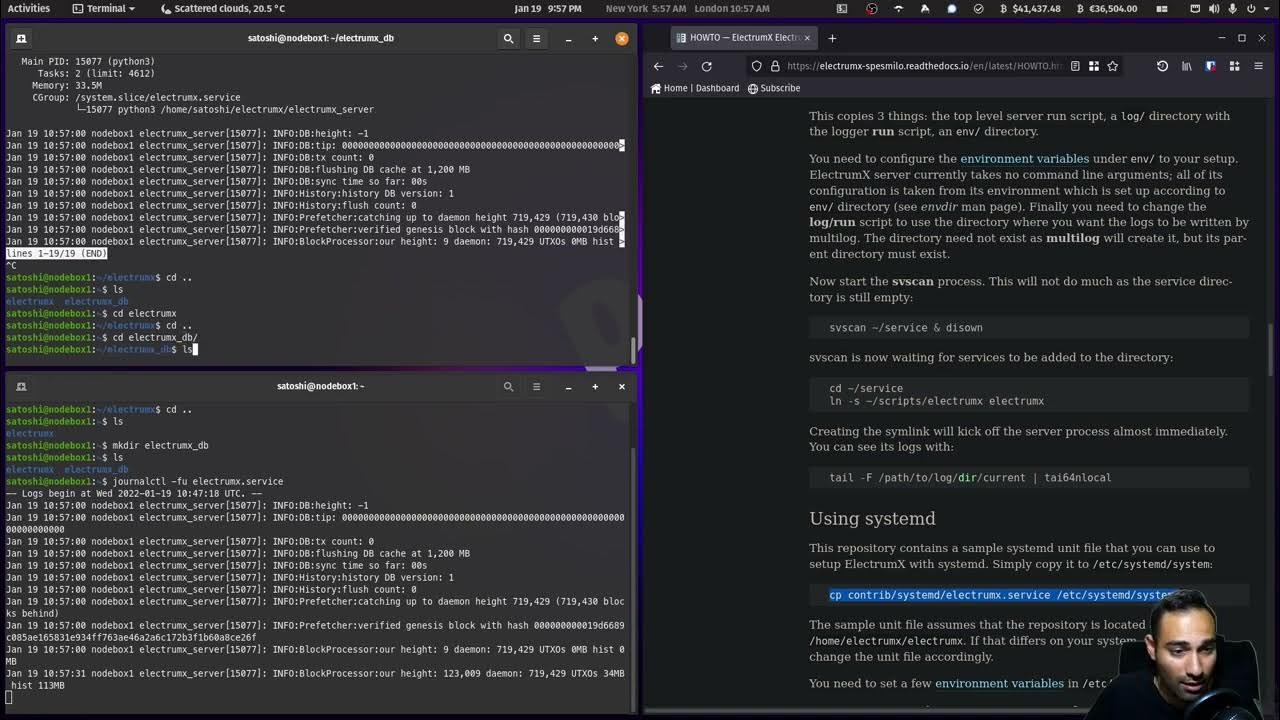This screenshot has height=720, width=1280.
Task: Click the Bitcoin USD price $41,437.48 indicator
Action: click(1028, 8)
